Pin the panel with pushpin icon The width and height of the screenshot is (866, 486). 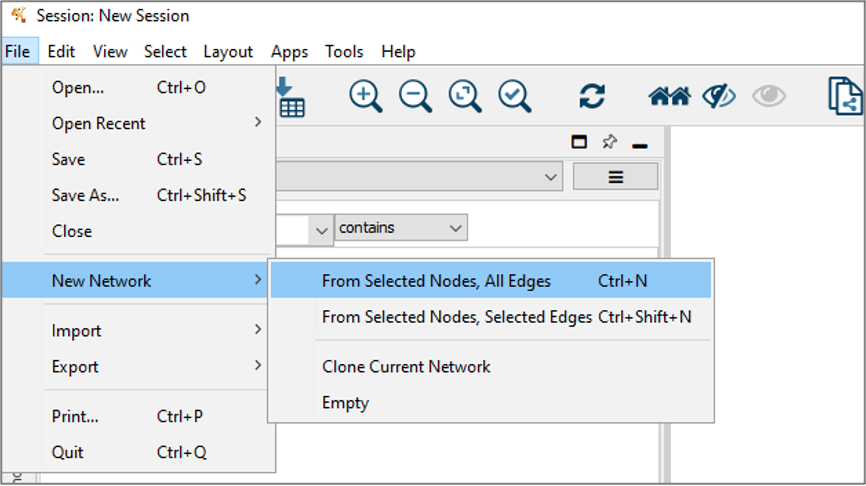(609, 142)
